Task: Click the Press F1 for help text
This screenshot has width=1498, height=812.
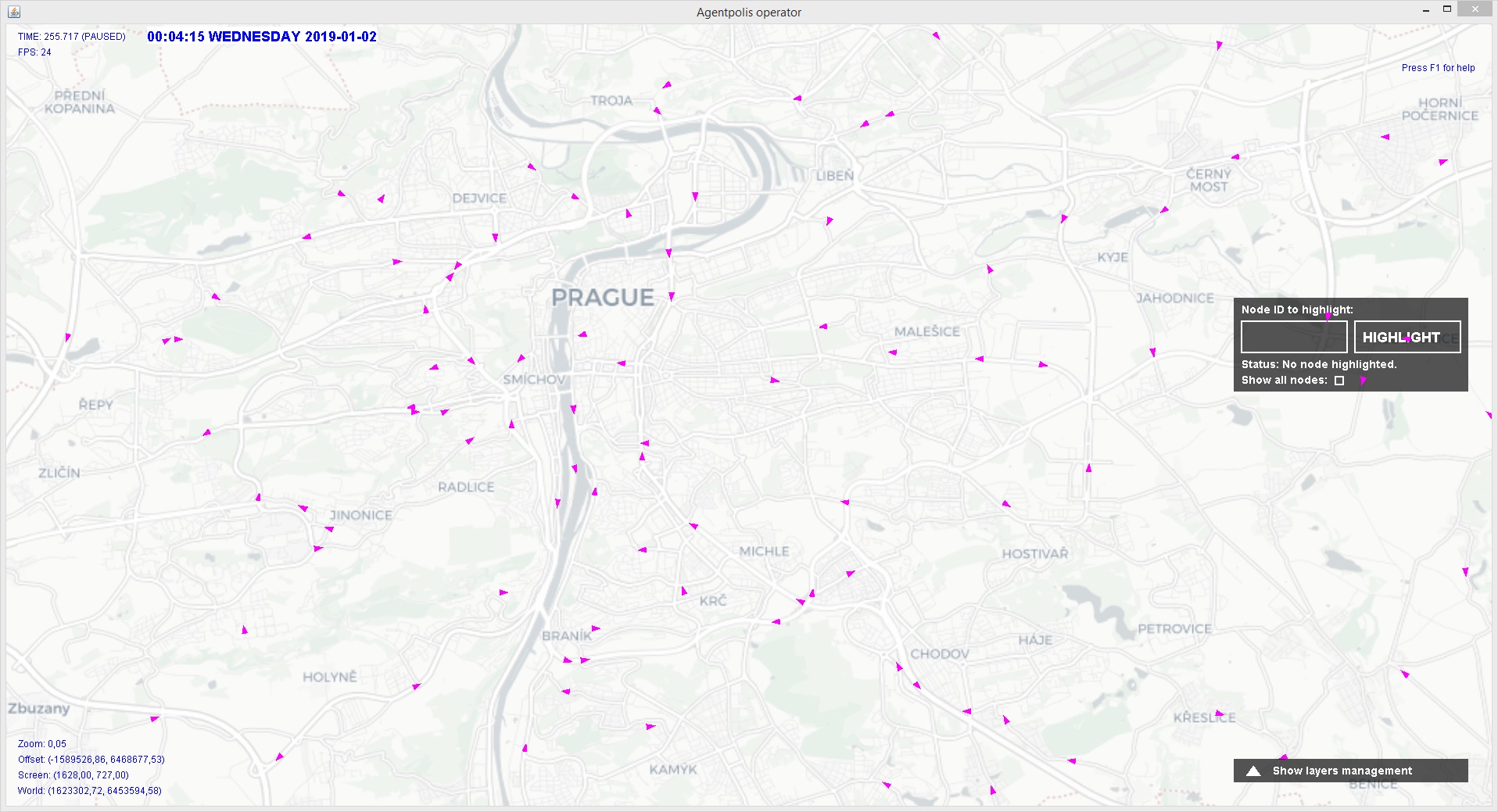Action: [1438, 68]
